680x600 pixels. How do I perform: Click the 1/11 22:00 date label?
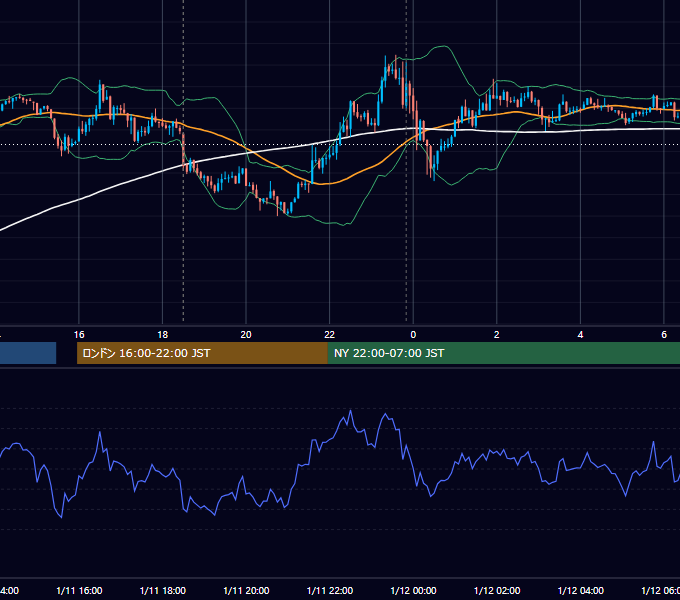coord(330,590)
